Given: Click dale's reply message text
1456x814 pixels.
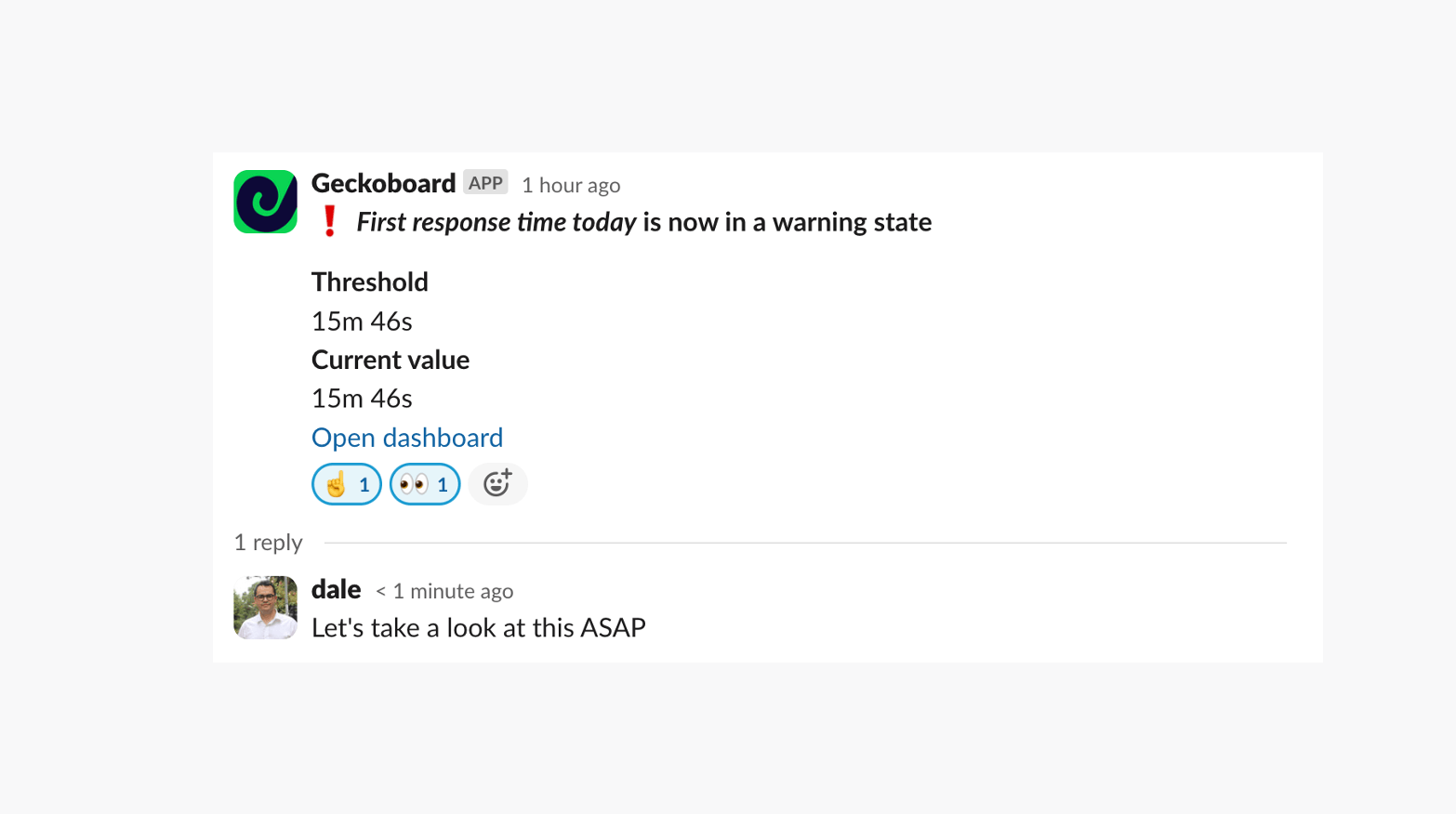Looking at the screenshot, I should pos(478,627).
